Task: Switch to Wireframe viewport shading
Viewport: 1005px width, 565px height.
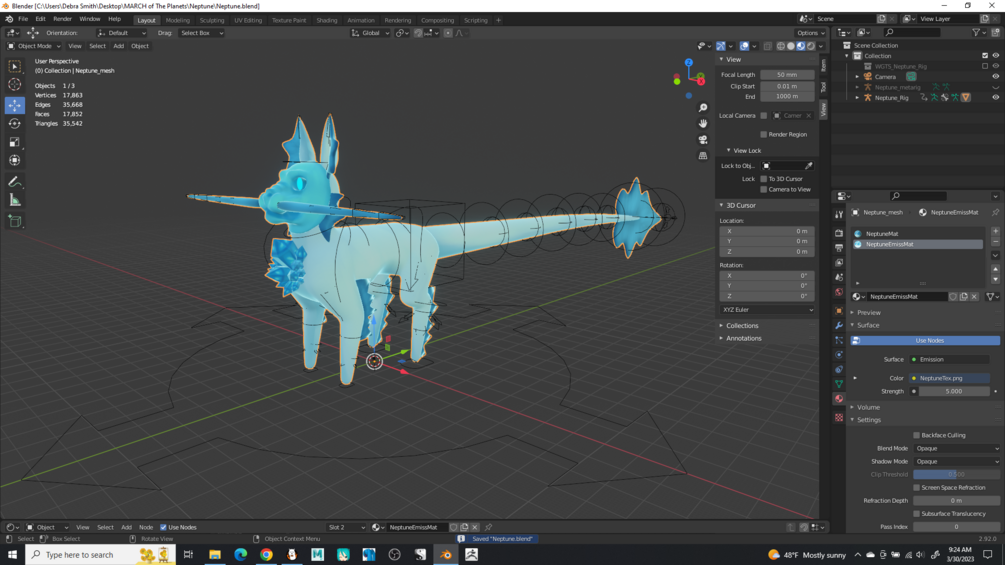Action: 781,46
